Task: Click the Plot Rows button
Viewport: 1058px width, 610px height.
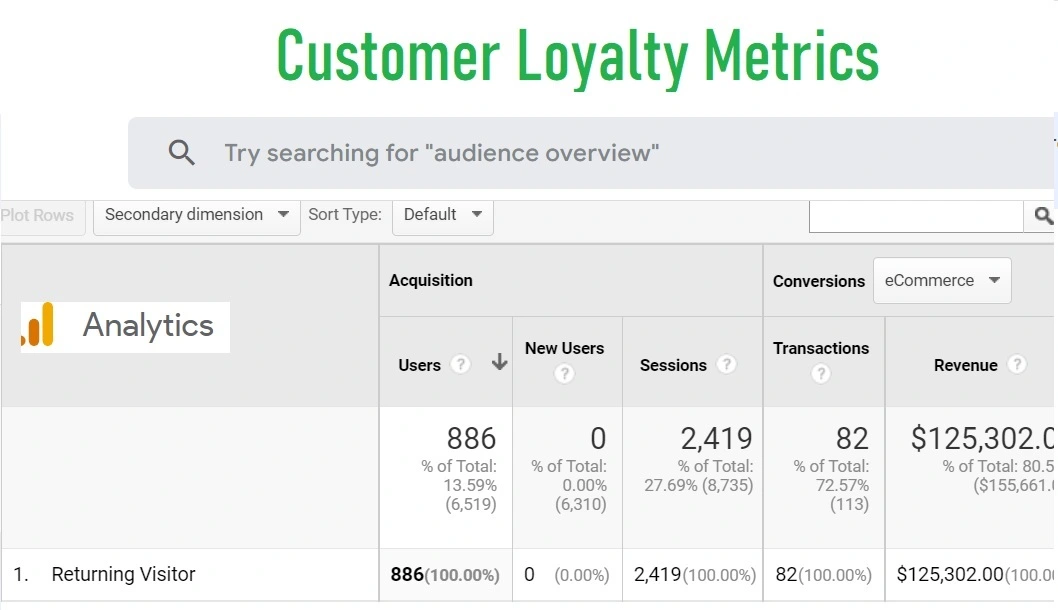Action: (x=37, y=215)
